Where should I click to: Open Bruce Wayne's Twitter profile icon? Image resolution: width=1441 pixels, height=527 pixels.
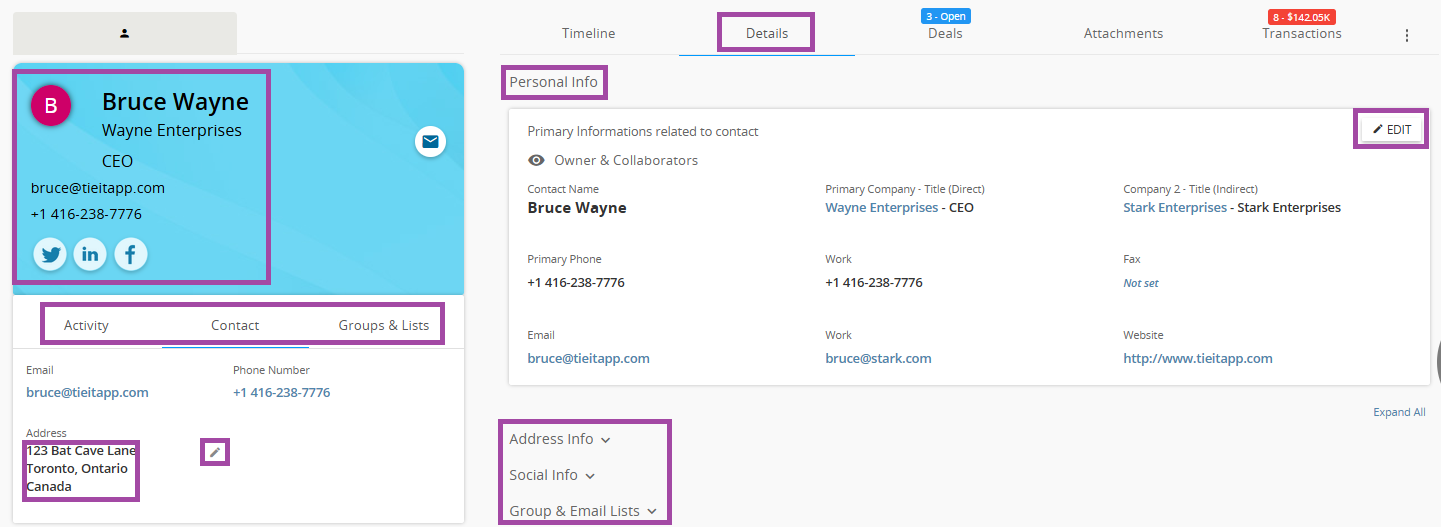(51, 255)
